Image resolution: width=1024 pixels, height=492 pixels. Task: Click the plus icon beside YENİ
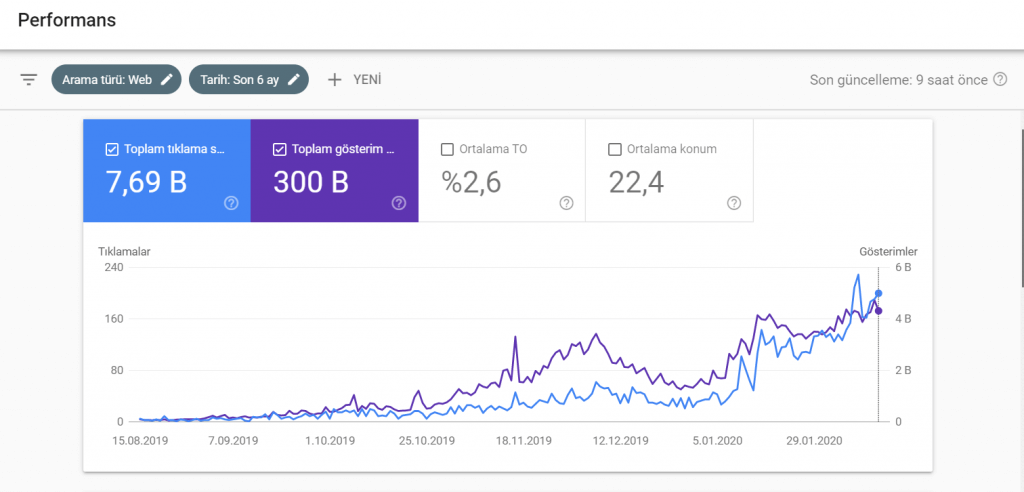[x=335, y=79]
